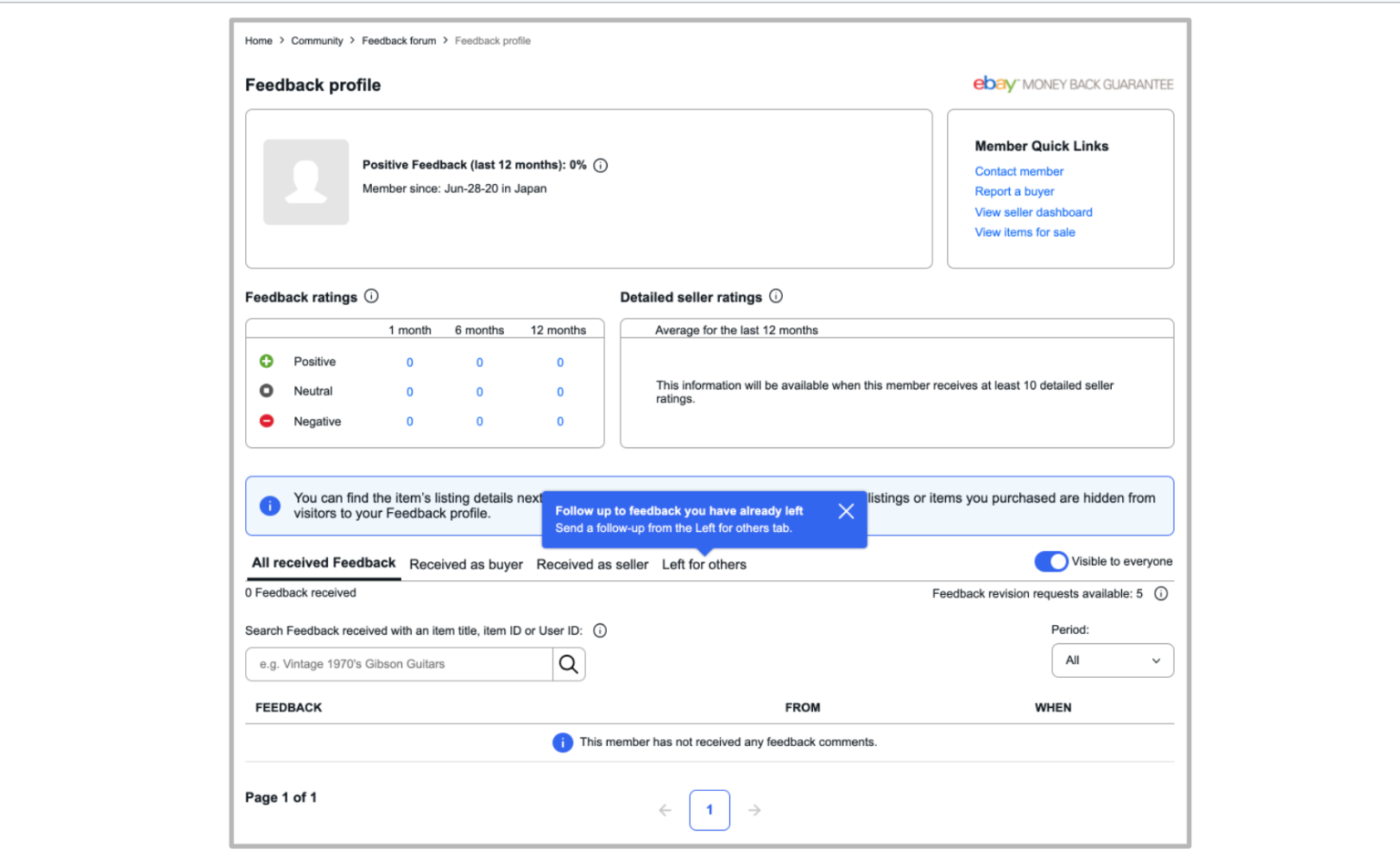Click the Feedback search input field
This screenshot has width=1400, height=860.
click(399, 664)
